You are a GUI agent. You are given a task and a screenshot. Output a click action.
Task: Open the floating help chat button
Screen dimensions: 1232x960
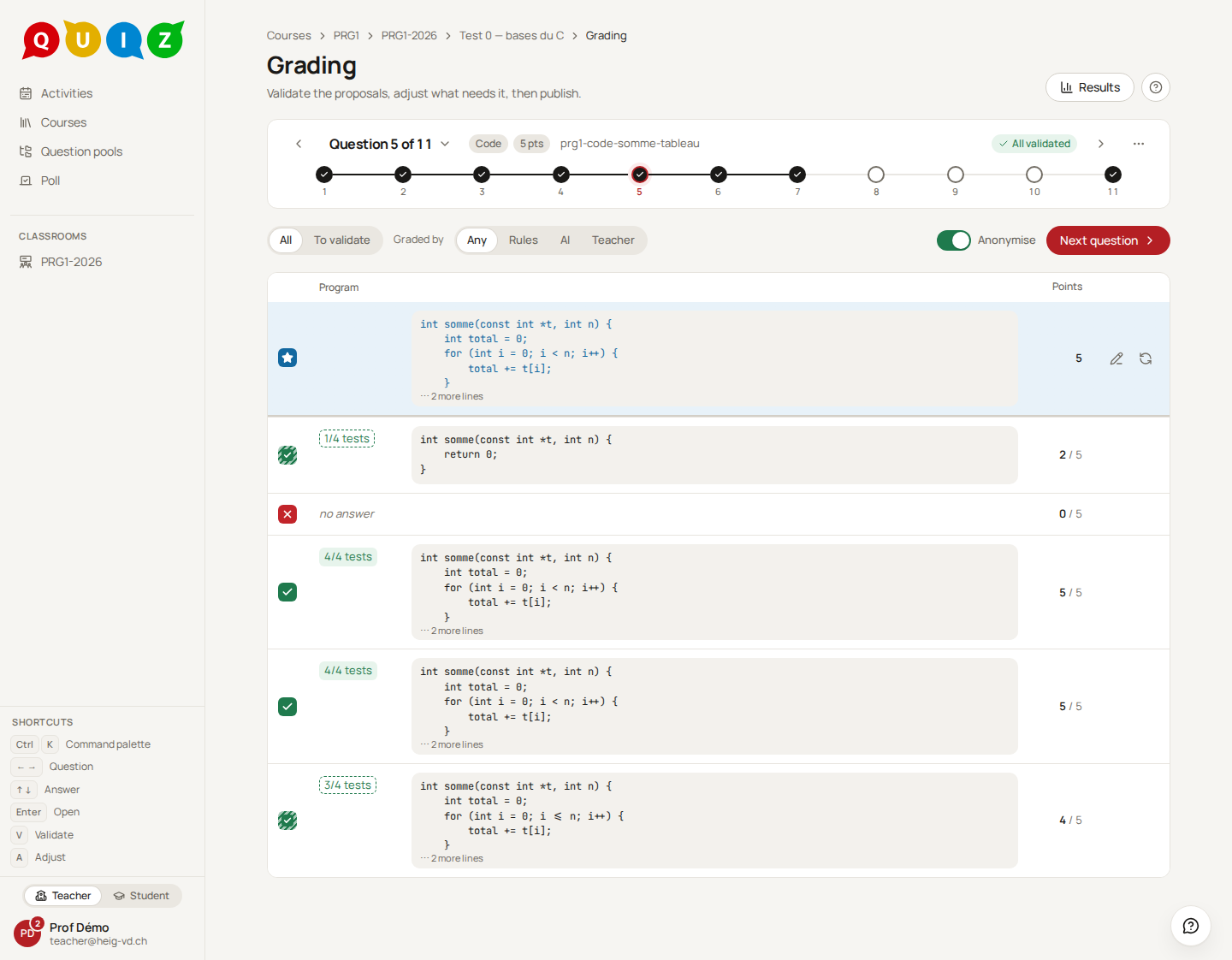(x=1191, y=926)
